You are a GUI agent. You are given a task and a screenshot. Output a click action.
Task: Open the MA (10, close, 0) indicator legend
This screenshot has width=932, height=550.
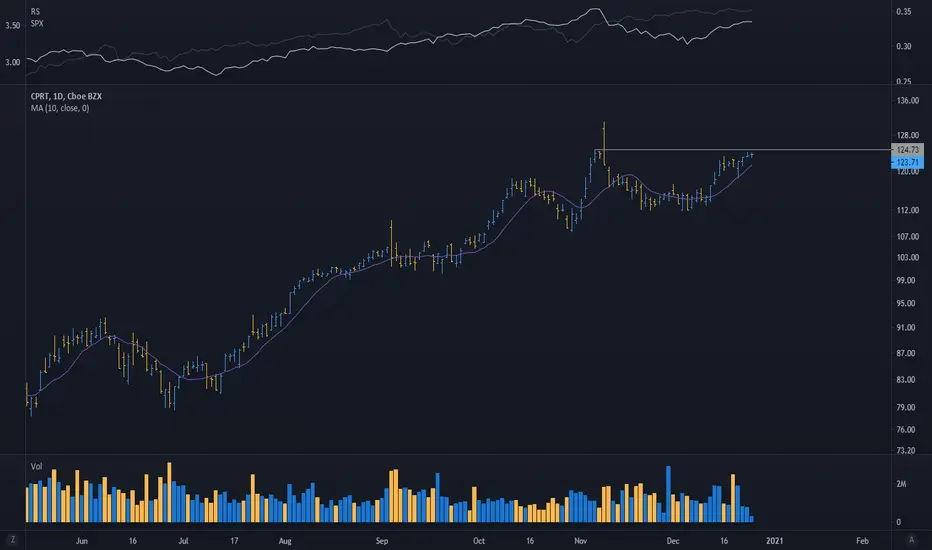pos(59,108)
